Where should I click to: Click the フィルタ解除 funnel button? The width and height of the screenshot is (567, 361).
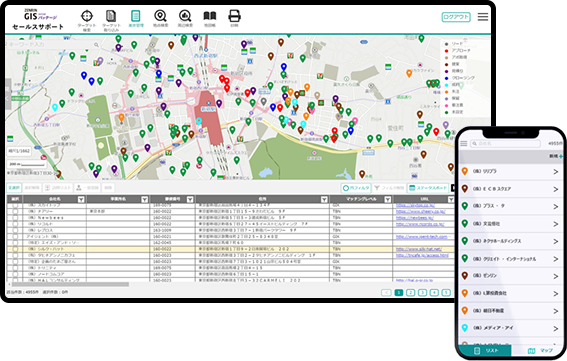pos(388,188)
